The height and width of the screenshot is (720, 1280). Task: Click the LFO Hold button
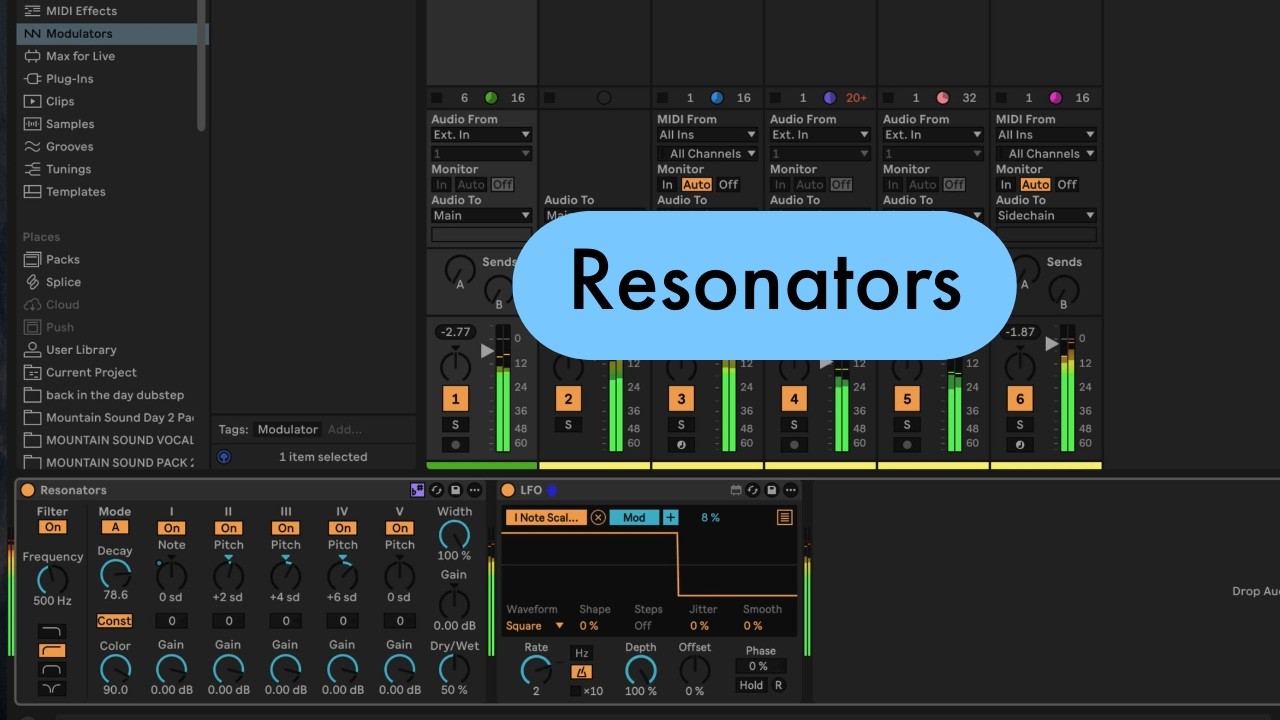tap(751, 686)
